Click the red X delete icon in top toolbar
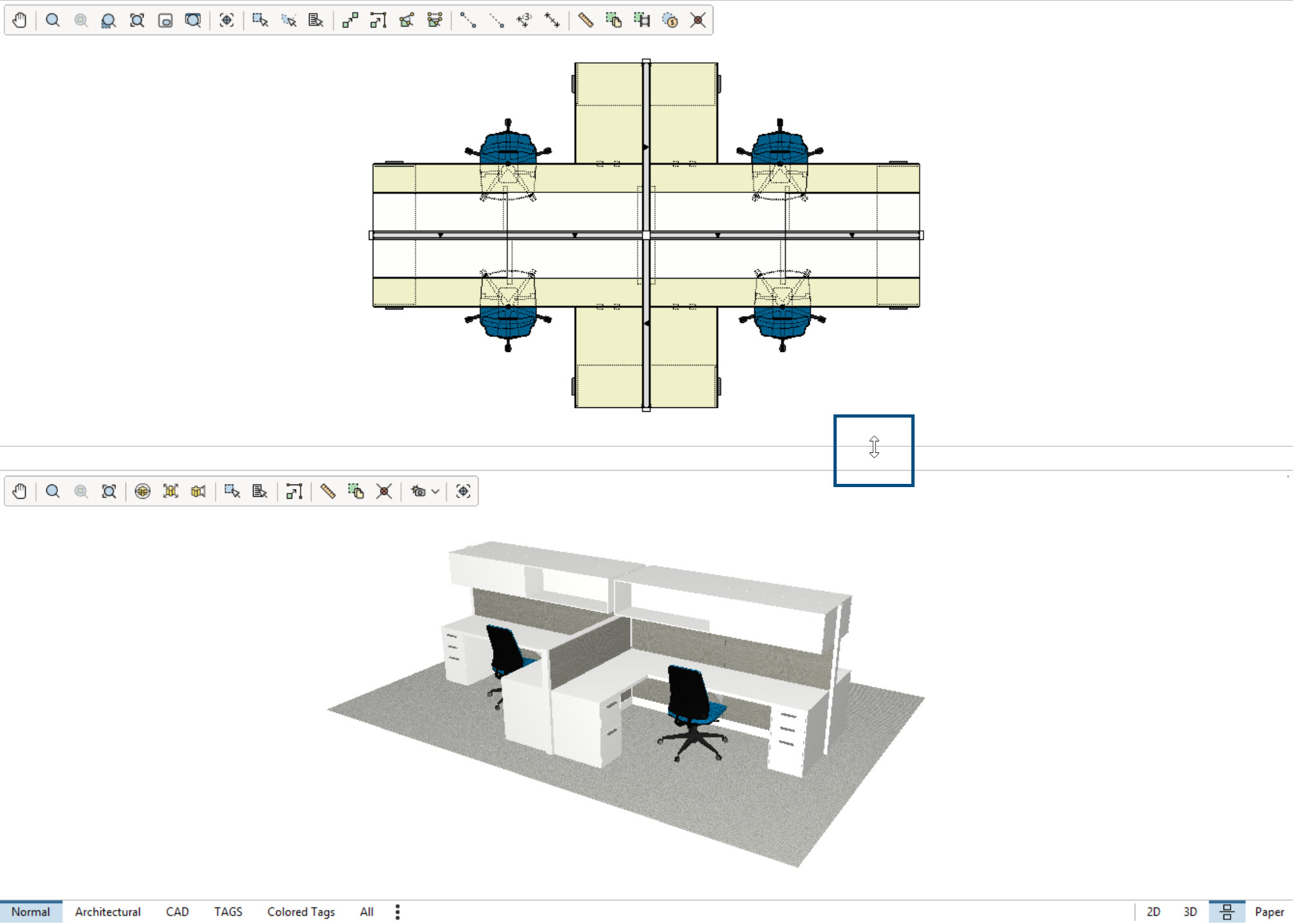This screenshot has height=924, width=1293. [698, 20]
